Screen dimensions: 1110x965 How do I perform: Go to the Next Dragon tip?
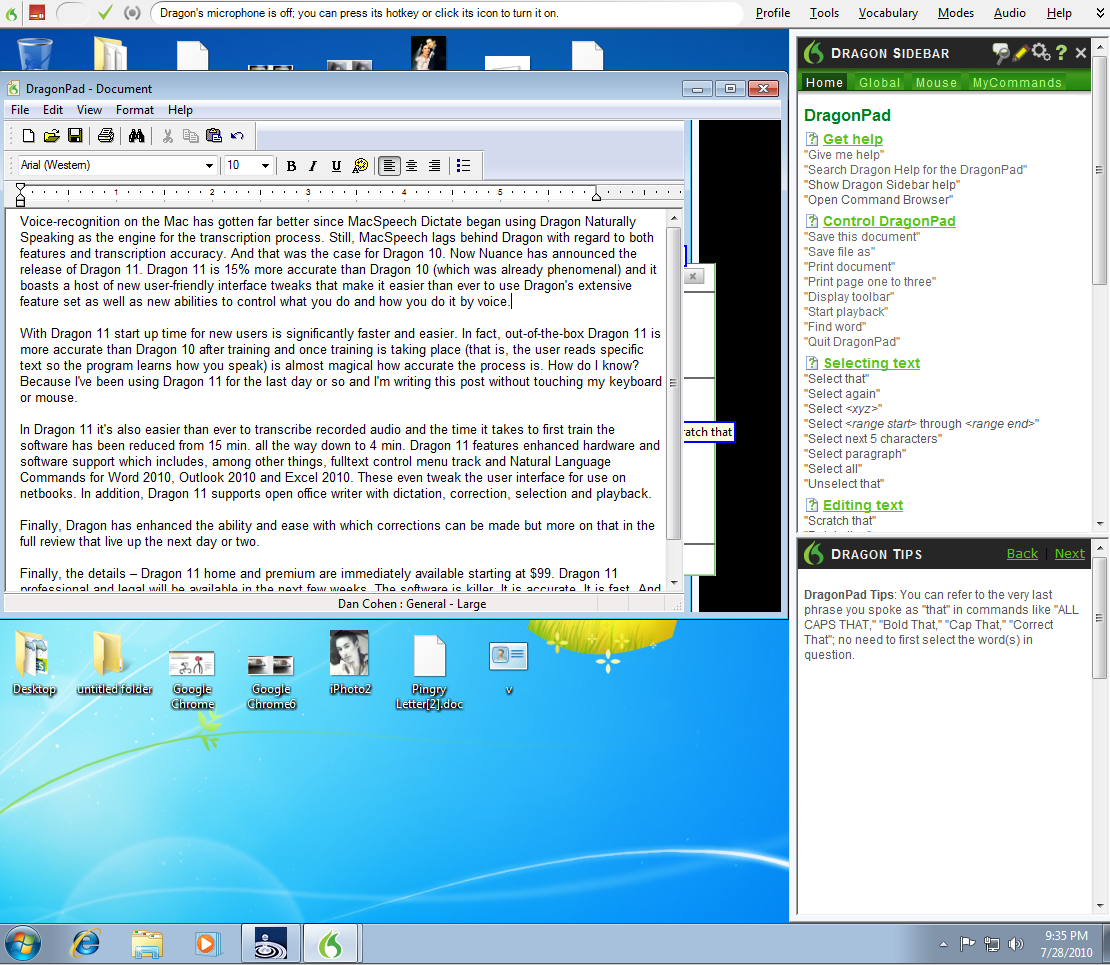coord(1069,554)
